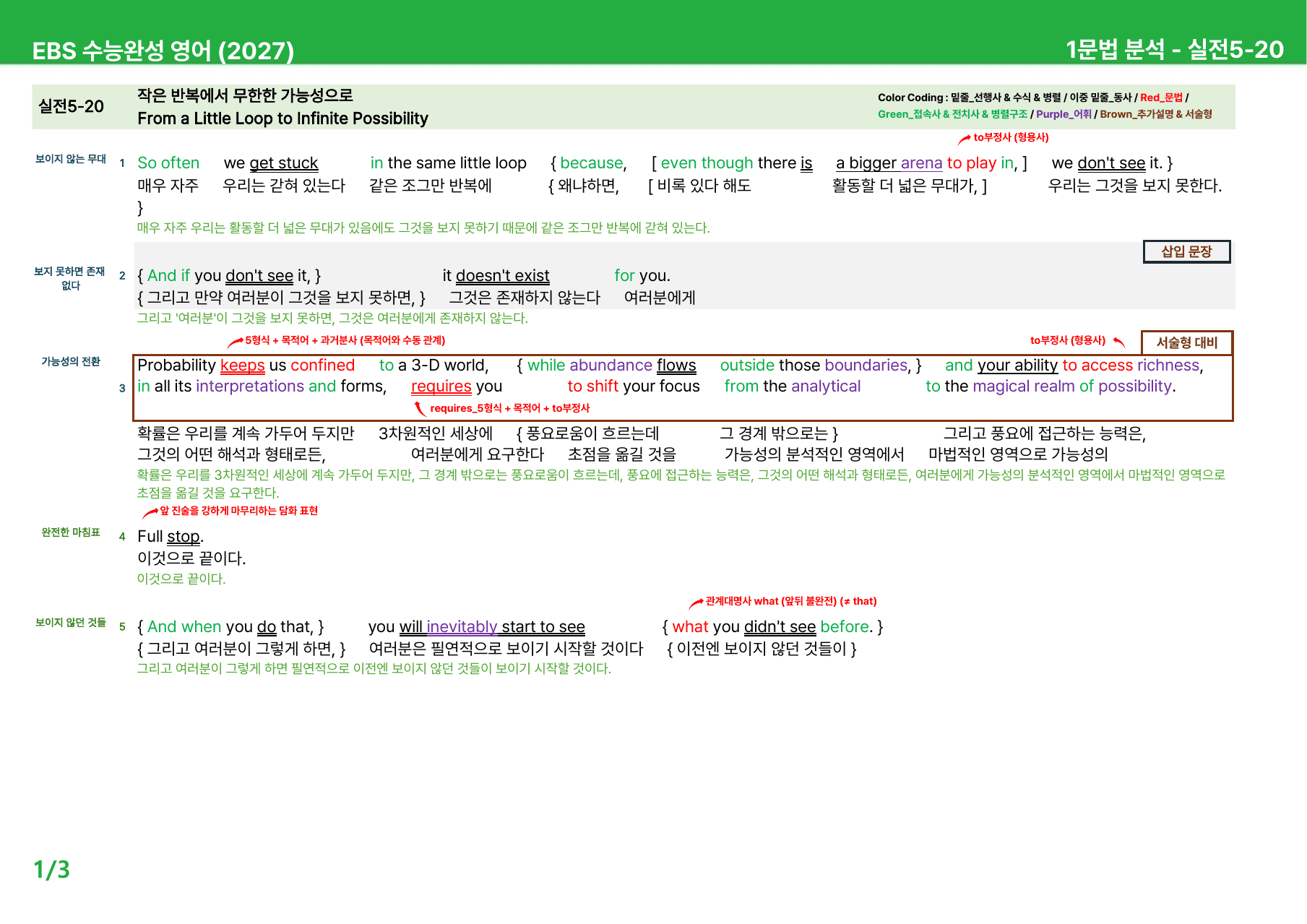Click the sentence 'Full stop.'
1307x924 pixels.
171,537
